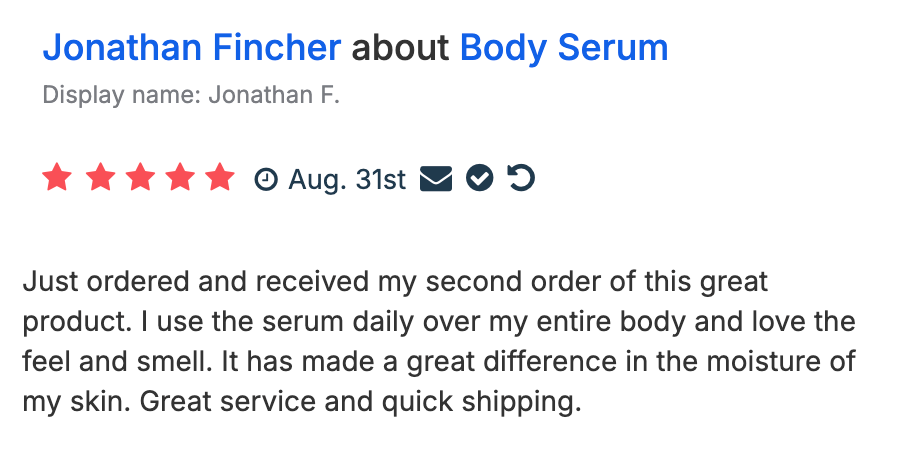Image resolution: width=902 pixels, height=456 pixels.
Task: Click the fifth red rating star
Action: [x=219, y=179]
